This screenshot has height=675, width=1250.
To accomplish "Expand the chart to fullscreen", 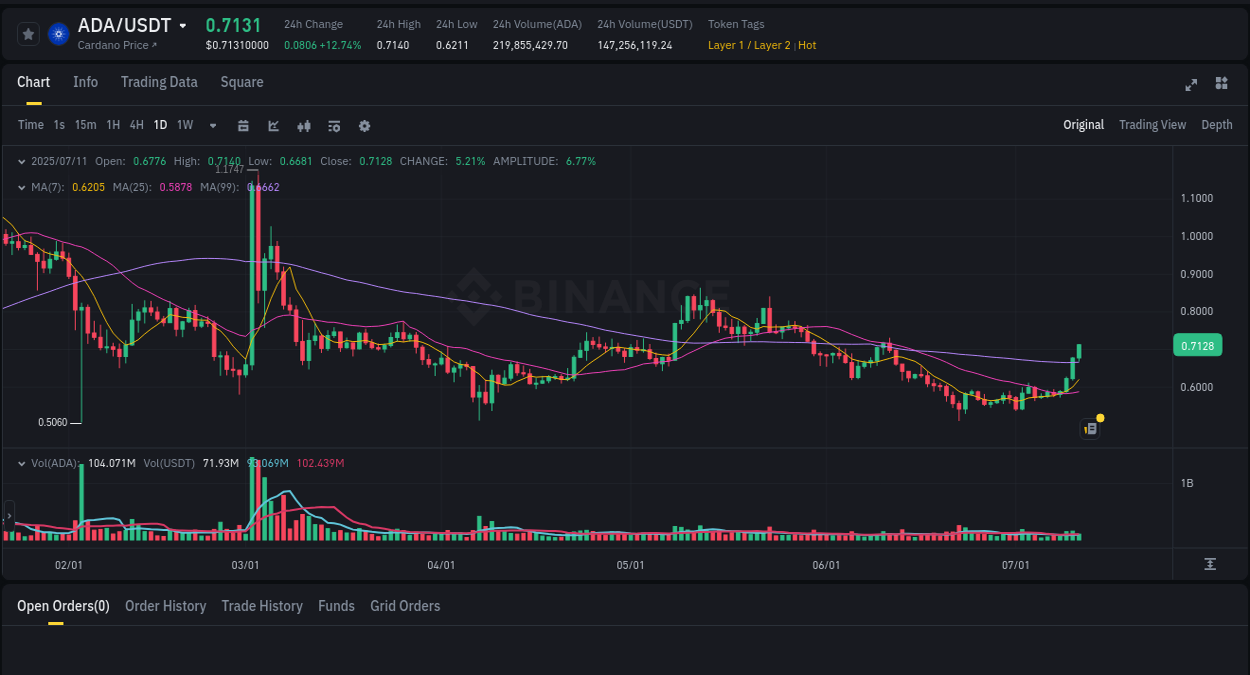I will [x=1191, y=85].
